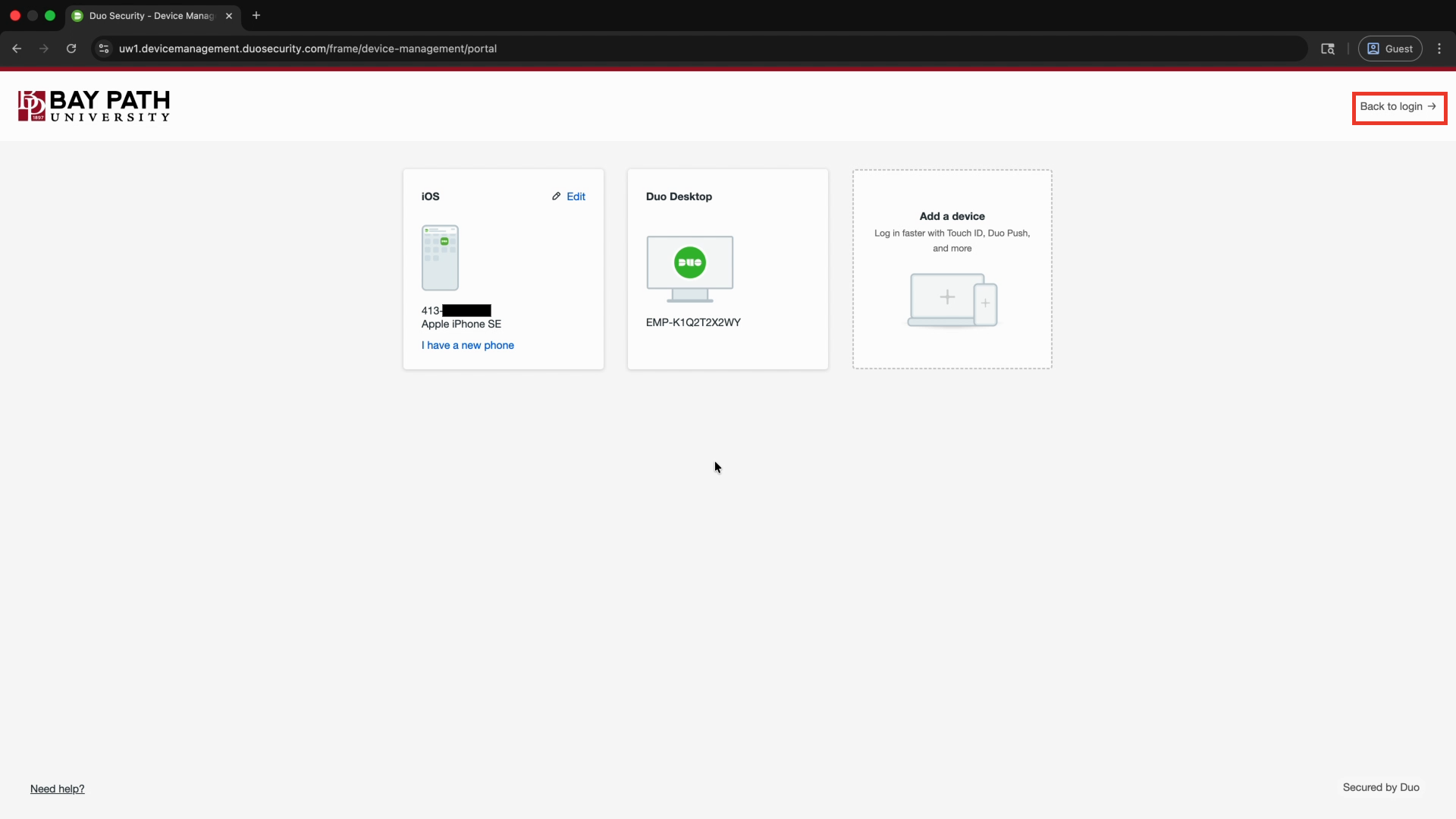Click the Duo Desktop monitor icon

click(690, 268)
